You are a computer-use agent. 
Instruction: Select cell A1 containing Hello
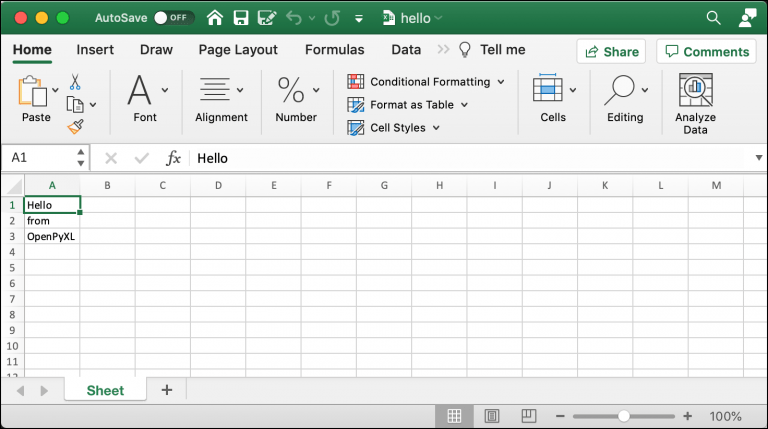pyautogui.click(x=52, y=205)
